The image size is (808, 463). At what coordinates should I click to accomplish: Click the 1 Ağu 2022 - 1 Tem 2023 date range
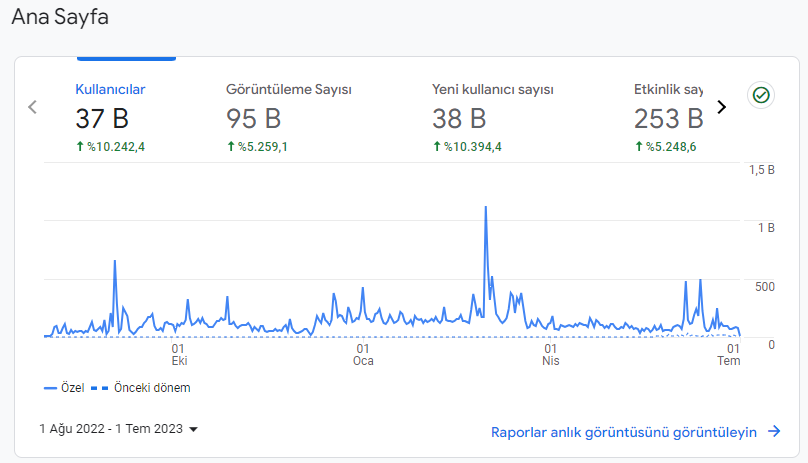[x=111, y=429]
